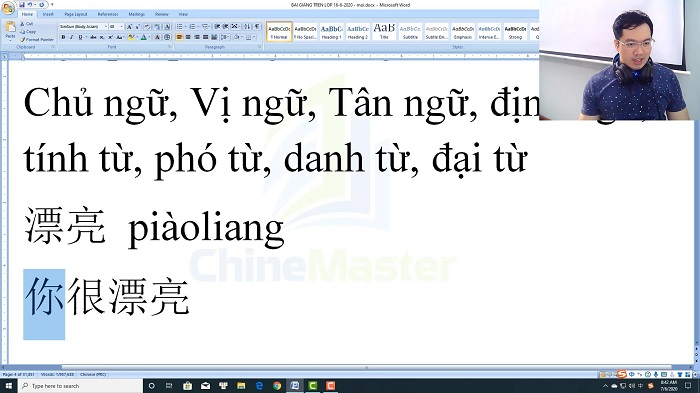Align text left
Image resolution: width=700 pixels, height=393 pixels.
179,37
